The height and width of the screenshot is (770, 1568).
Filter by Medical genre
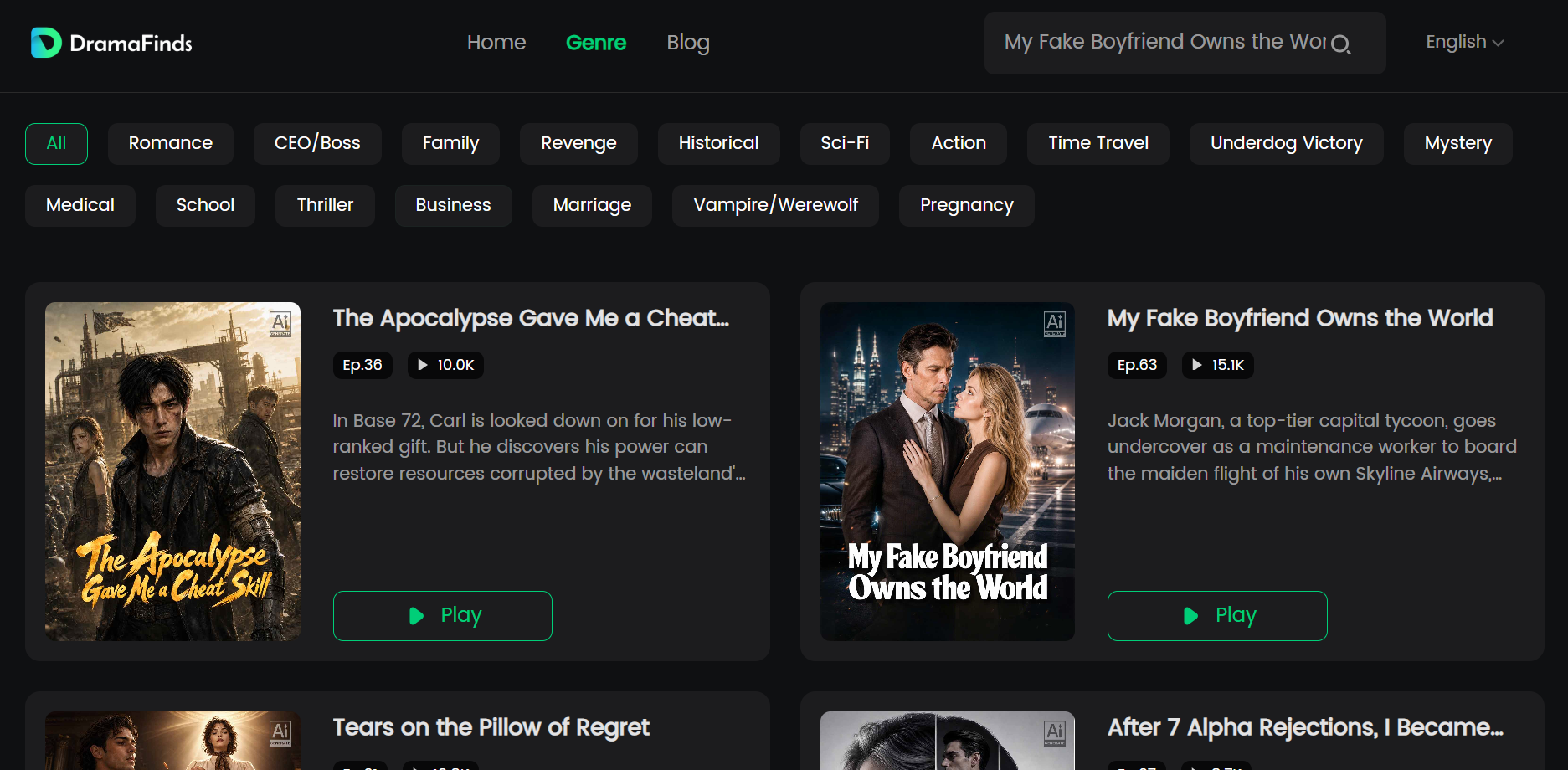click(x=80, y=206)
